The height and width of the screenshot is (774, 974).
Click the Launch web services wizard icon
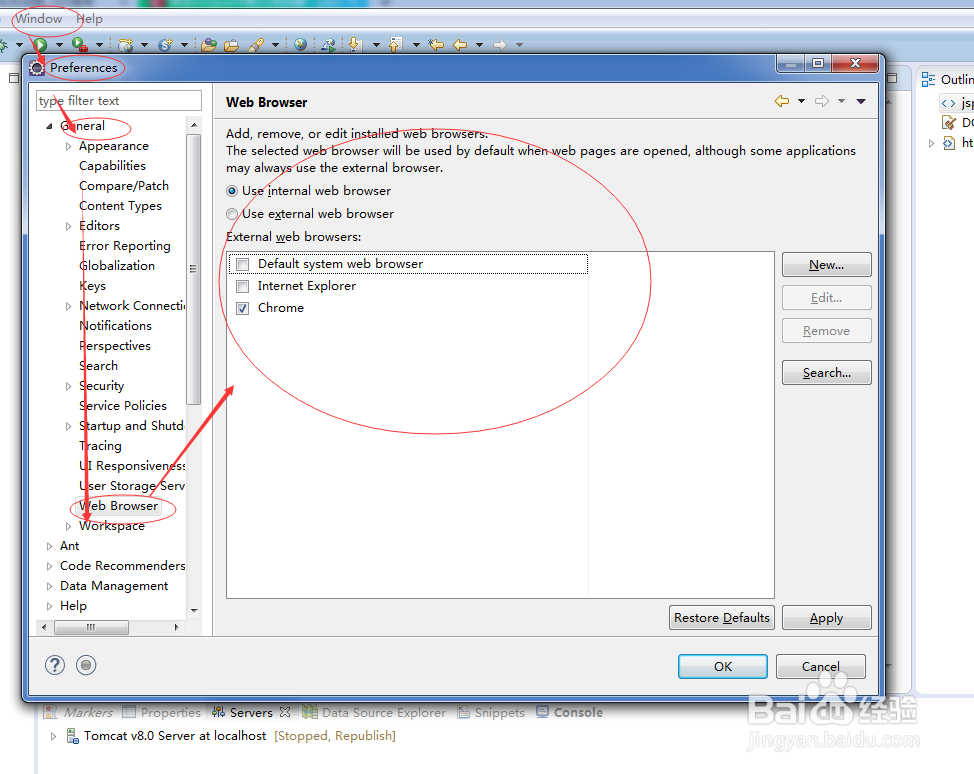(329, 45)
